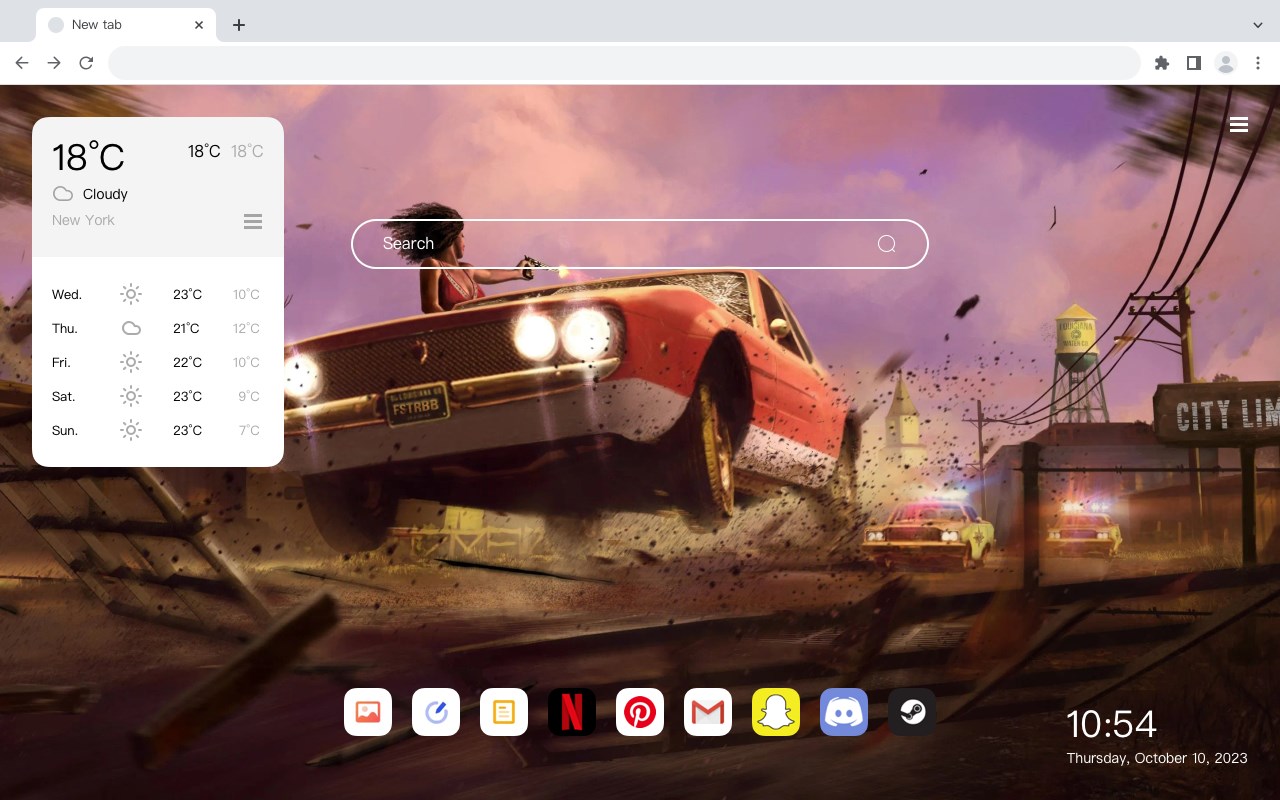
Task: Open the Extensions puzzle icon
Action: point(1161,63)
